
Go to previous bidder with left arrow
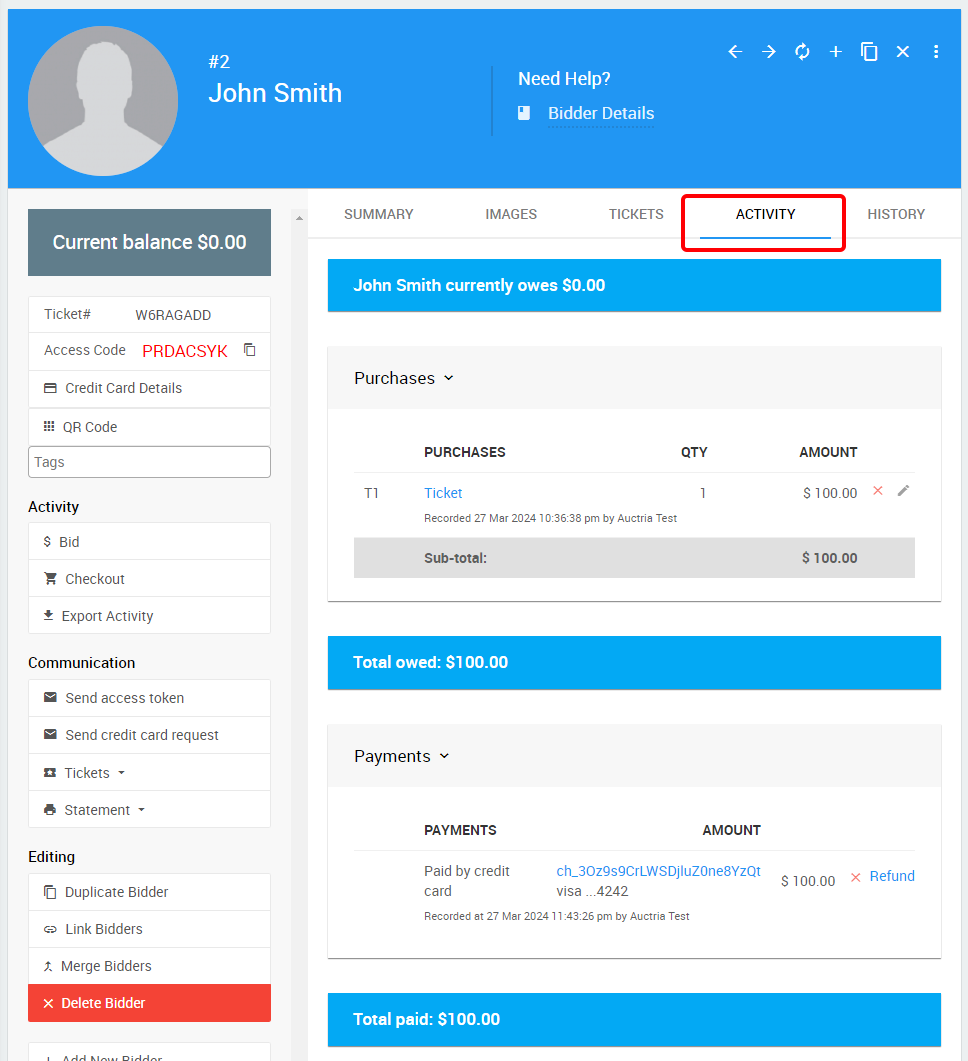click(x=735, y=52)
